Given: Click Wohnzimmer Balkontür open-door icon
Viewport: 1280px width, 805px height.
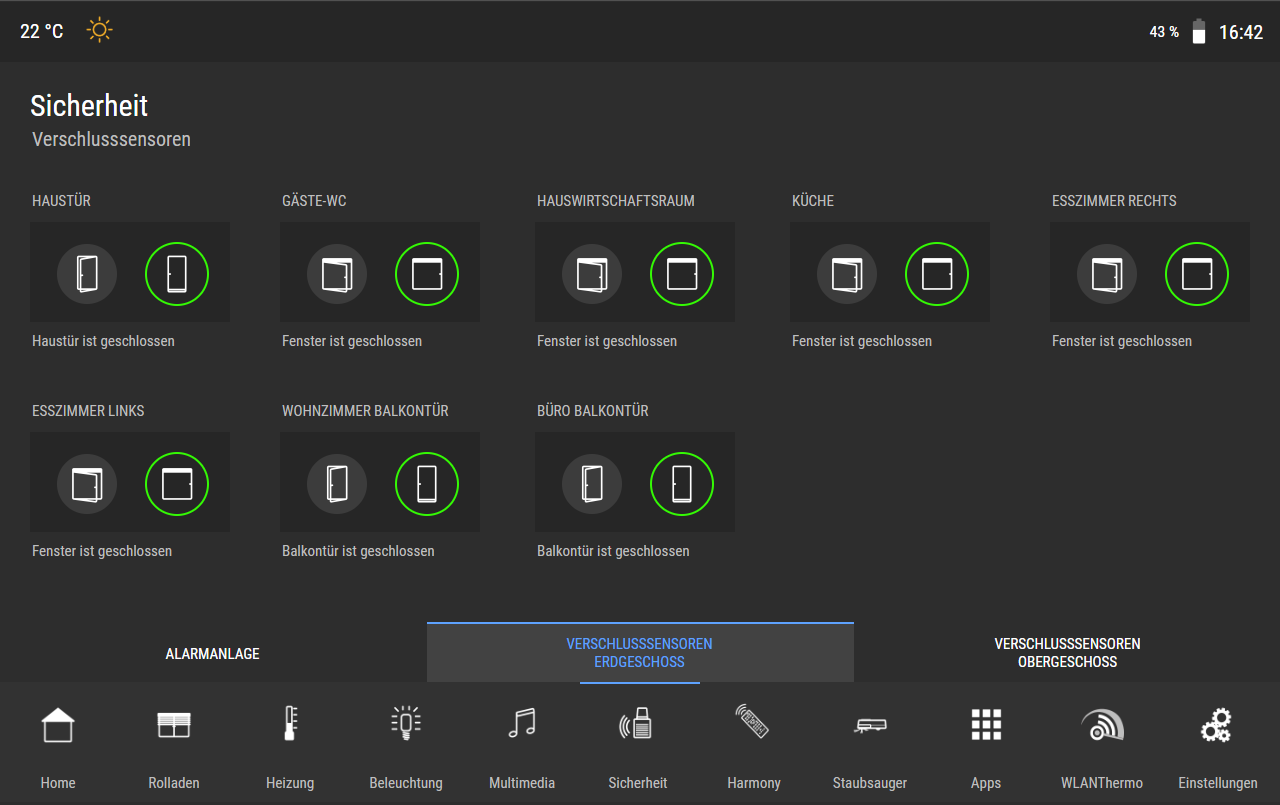Looking at the screenshot, I should pos(337,484).
